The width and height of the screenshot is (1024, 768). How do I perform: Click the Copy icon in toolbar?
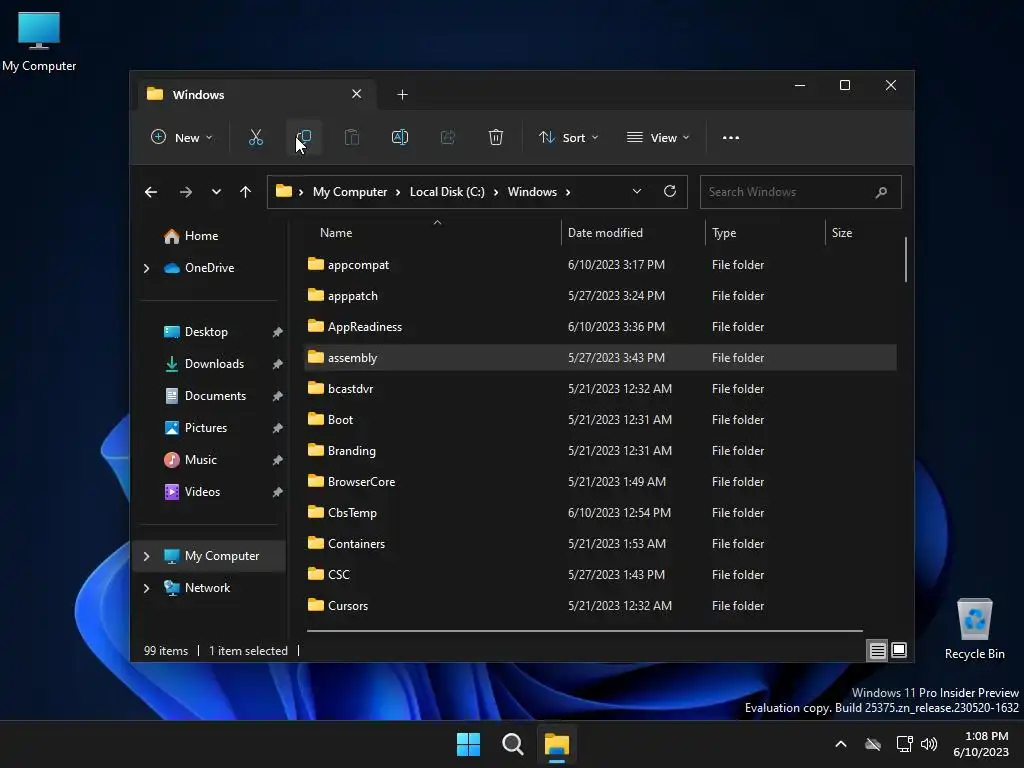304,138
